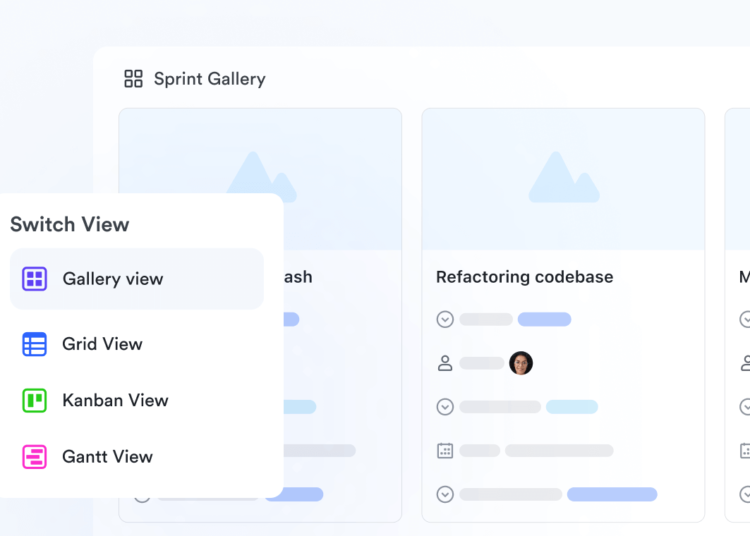This screenshot has height=536, width=750.
Task: Click the Switch View heading
Action: pos(70,224)
